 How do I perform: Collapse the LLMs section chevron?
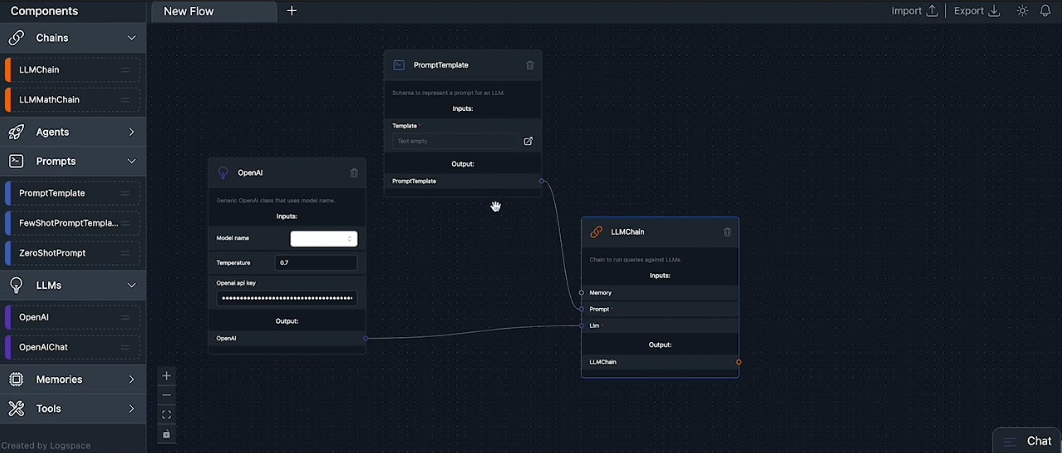click(x=131, y=285)
